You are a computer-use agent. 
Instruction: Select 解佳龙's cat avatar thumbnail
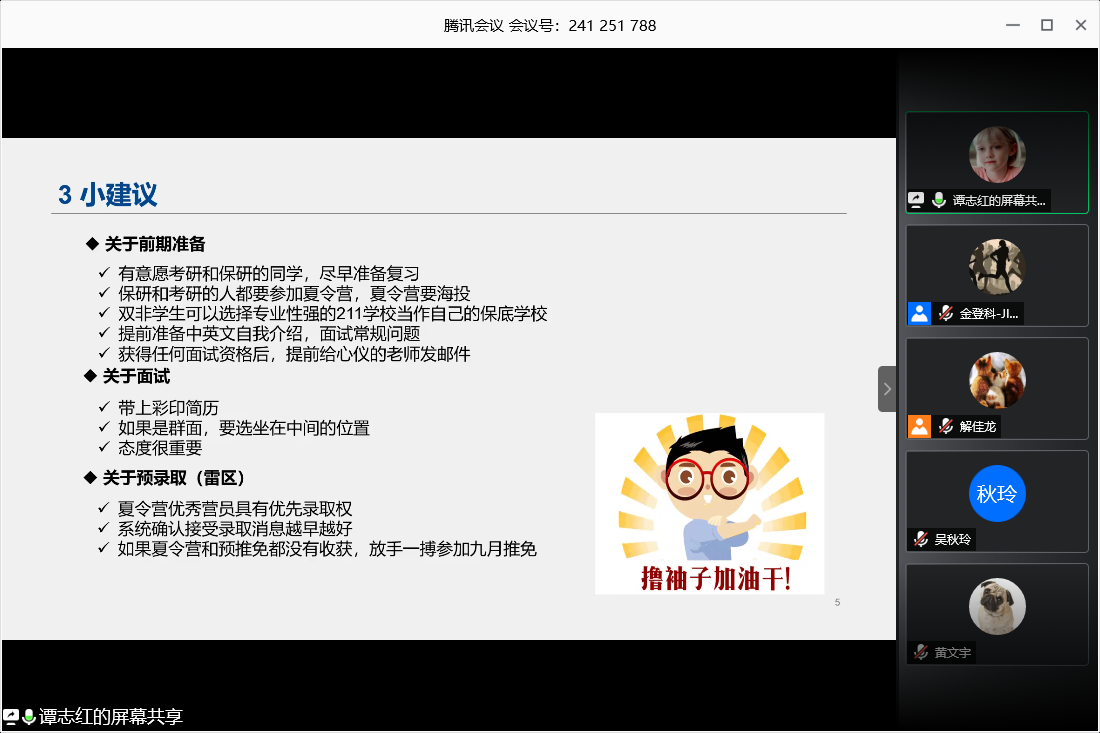pos(997,381)
